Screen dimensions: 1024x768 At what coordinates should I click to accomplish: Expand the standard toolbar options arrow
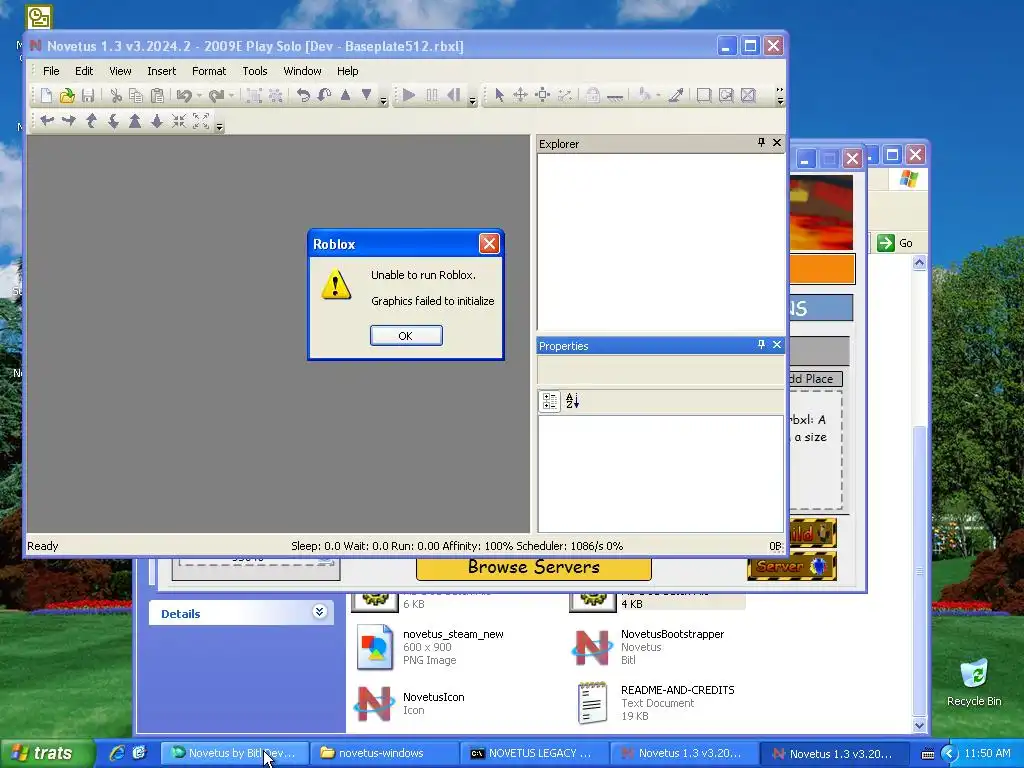pyautogui.click(x=383, y=101)
